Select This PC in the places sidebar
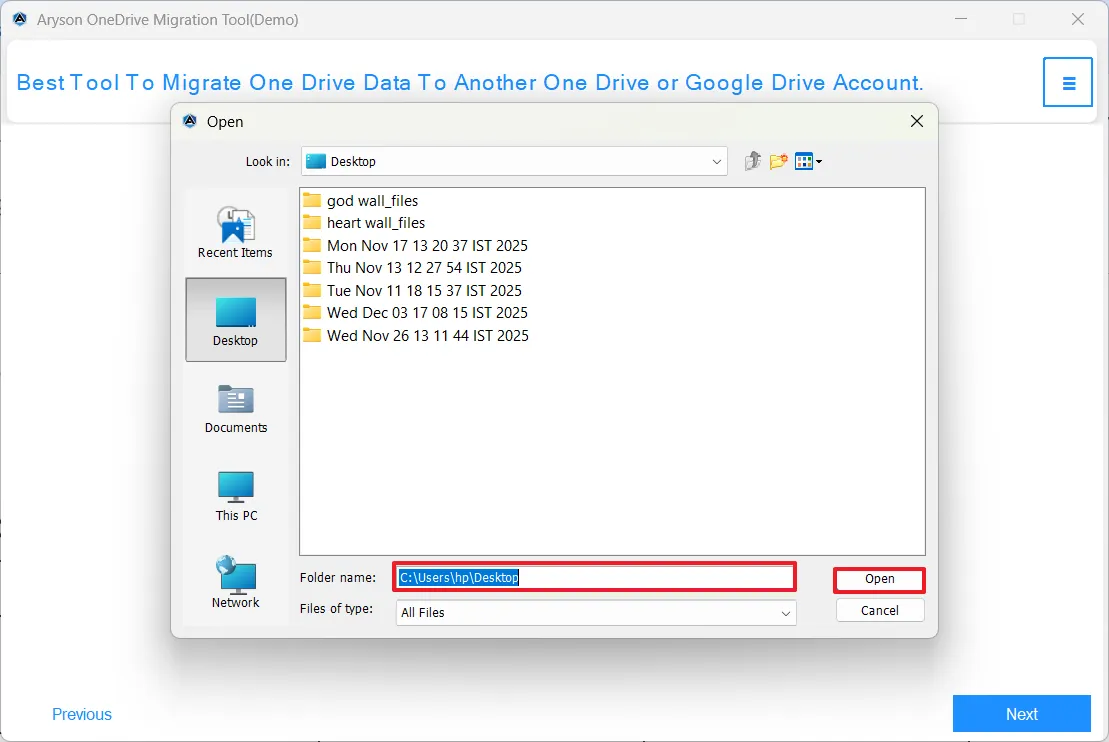The image size is (1109, 742). pos(236,497)
